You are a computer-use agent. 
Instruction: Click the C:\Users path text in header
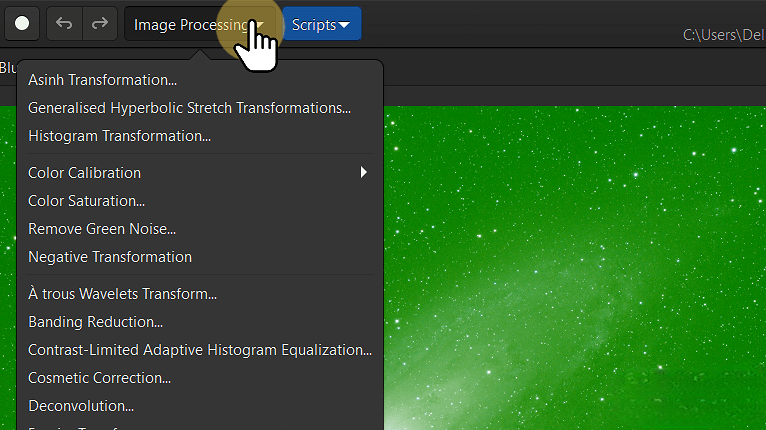[x=723, y=35]
